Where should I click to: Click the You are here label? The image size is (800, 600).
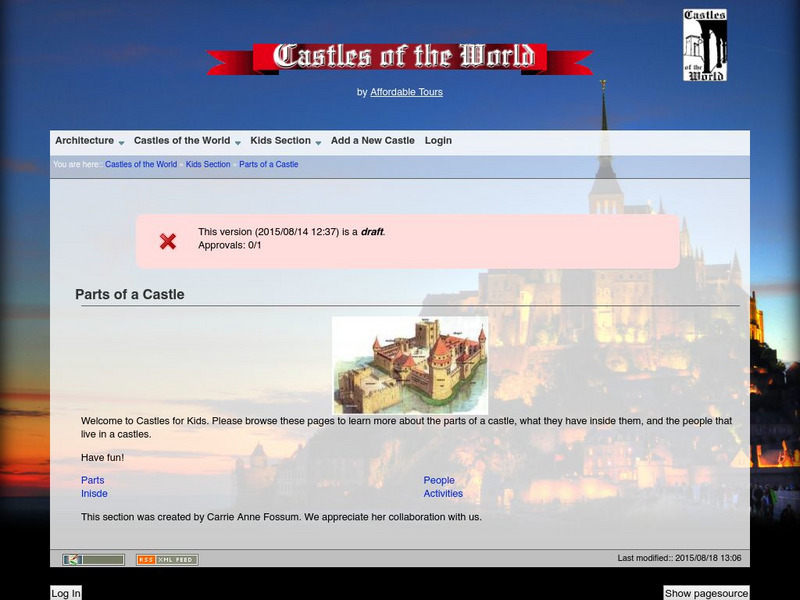click(78, 164)
